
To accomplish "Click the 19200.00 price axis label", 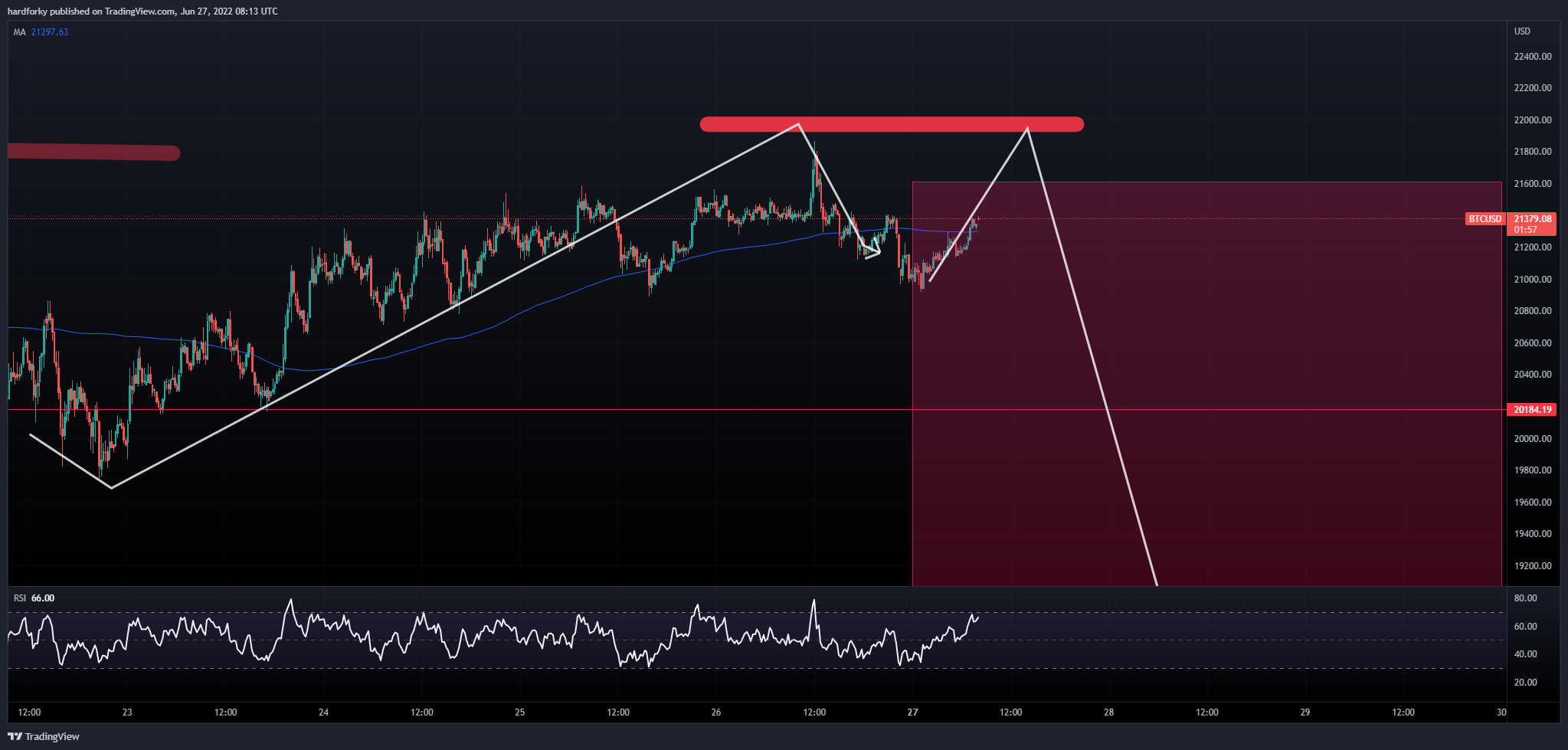I will (x=1533, y=566).
